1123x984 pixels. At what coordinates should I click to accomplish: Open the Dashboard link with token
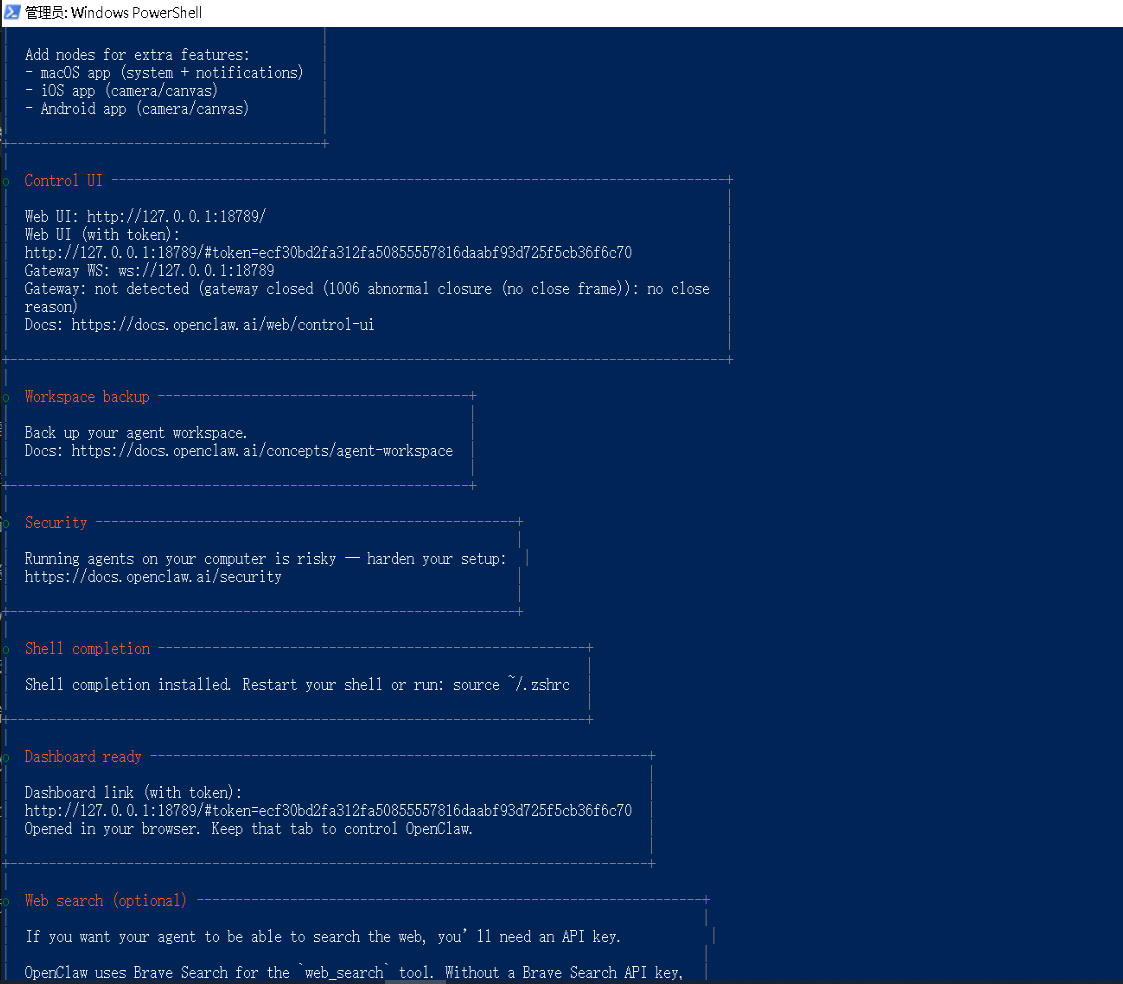(x=328, y=811)
